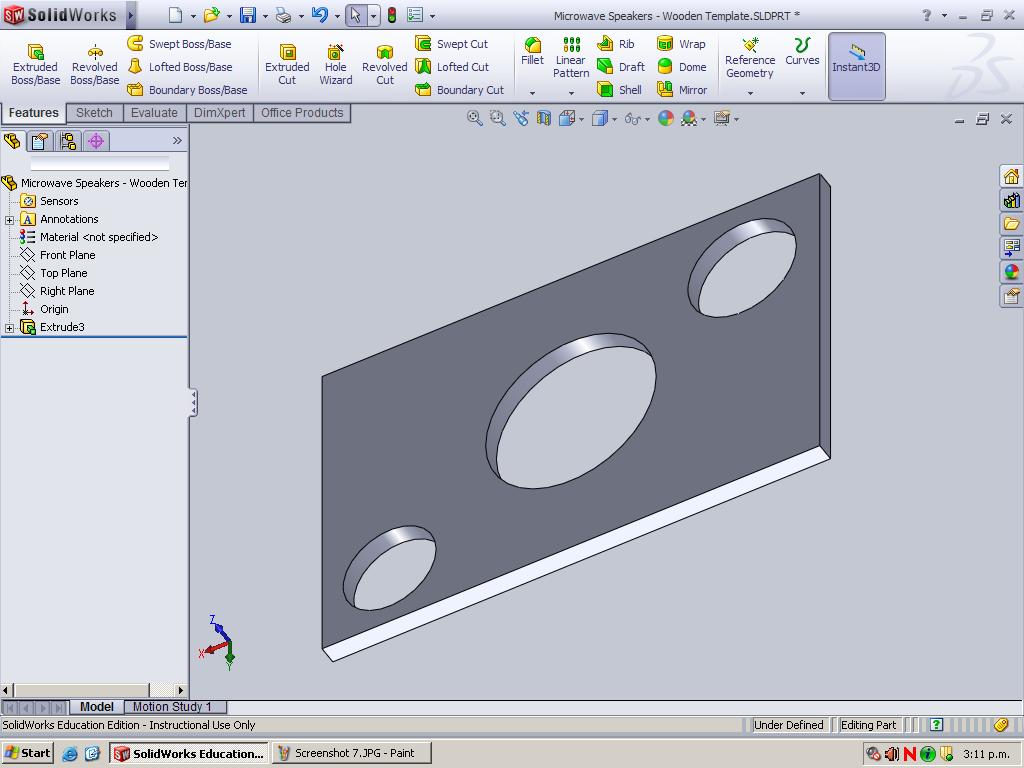Select the Revolved Cut tool
This screenshot has height=768, width=1024.
(384, 60)
